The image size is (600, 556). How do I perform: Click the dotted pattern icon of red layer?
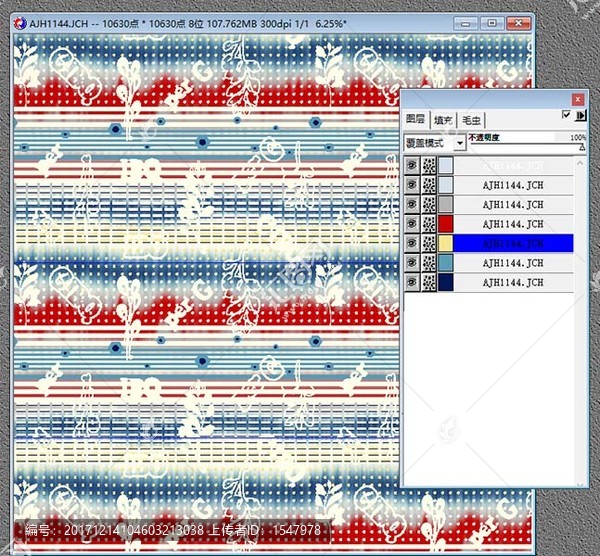coord(429,223)
